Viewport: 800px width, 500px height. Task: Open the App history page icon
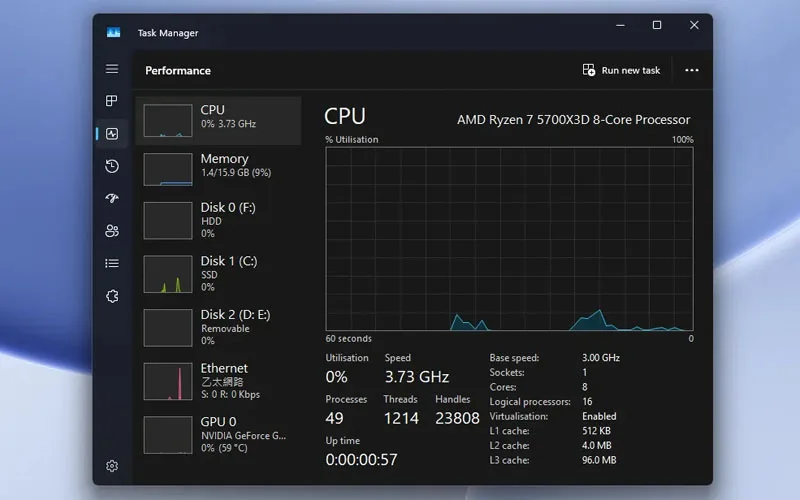click(112, 166)
